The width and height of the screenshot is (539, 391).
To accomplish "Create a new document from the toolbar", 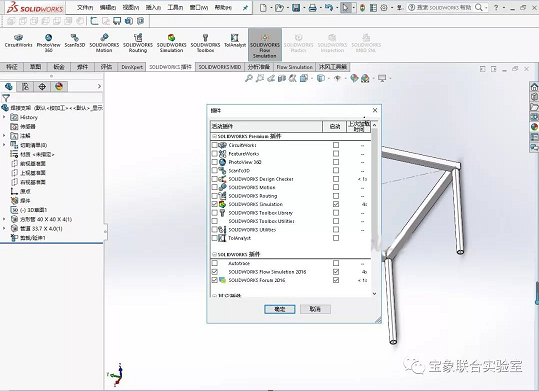I will coord(263,8).
